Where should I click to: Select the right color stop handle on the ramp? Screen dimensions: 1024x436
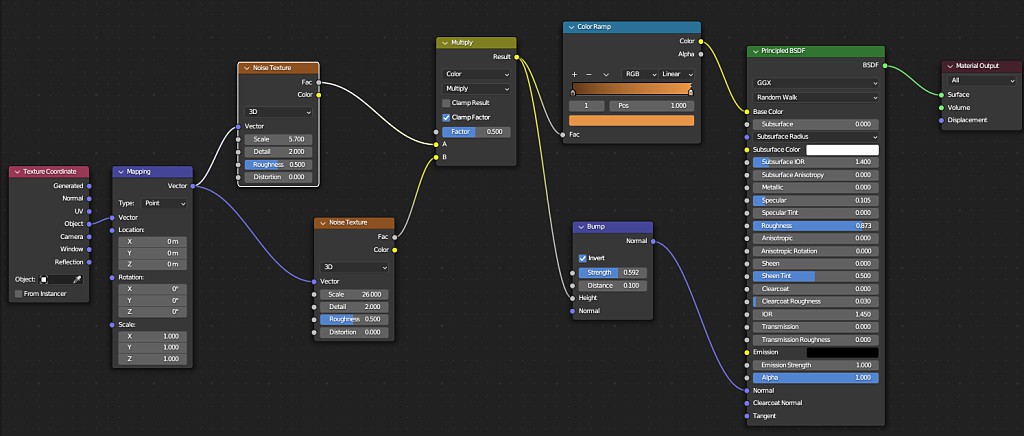pyautogui.click(x=691, y=93)
